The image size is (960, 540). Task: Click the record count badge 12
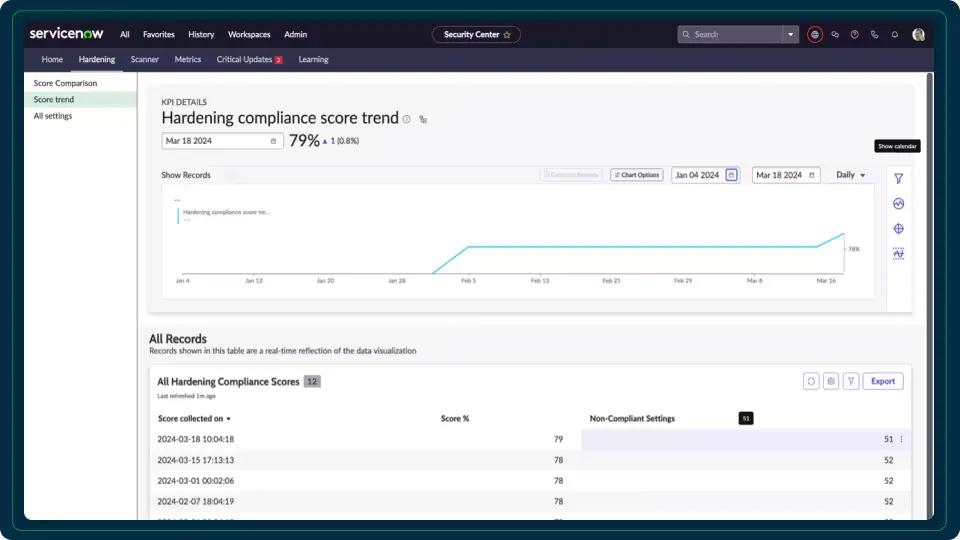click(x=312, y=381)
